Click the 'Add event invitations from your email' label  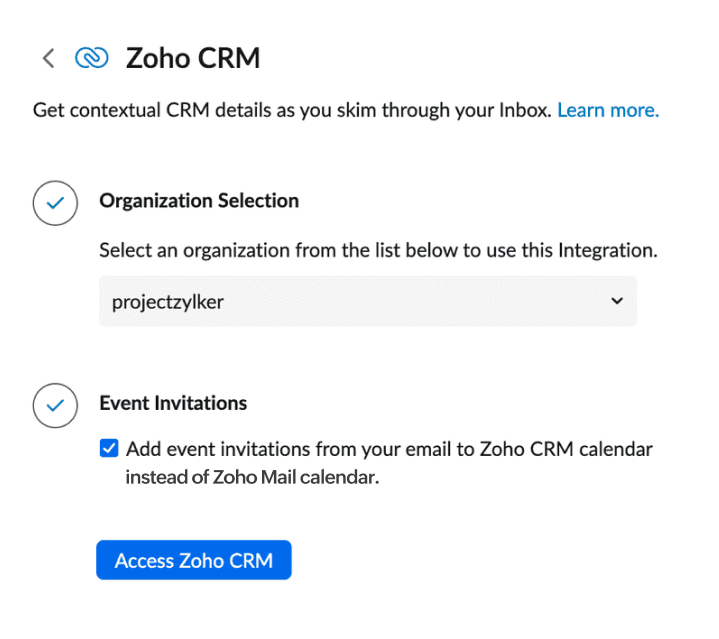tap(389, 449)
